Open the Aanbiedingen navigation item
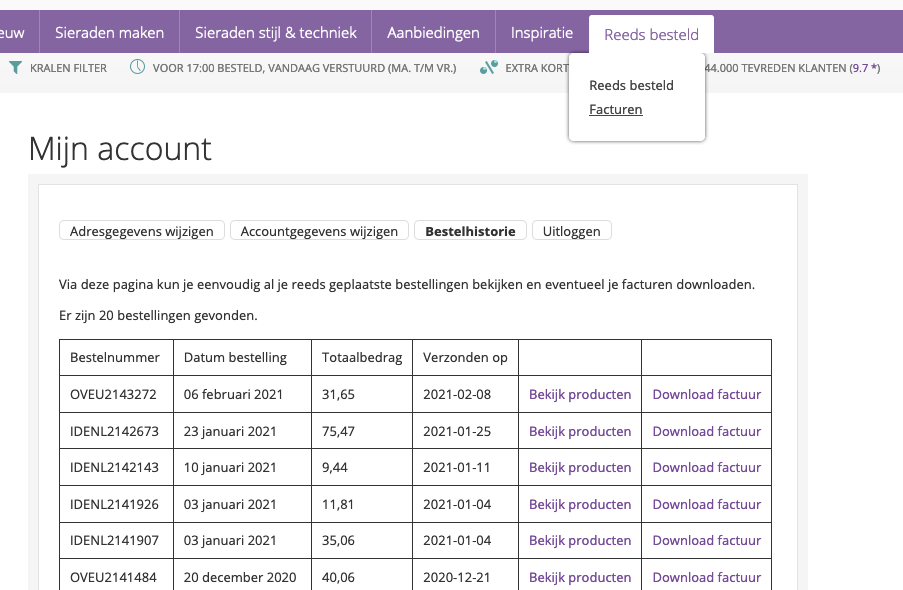 (x=433, y=33)
